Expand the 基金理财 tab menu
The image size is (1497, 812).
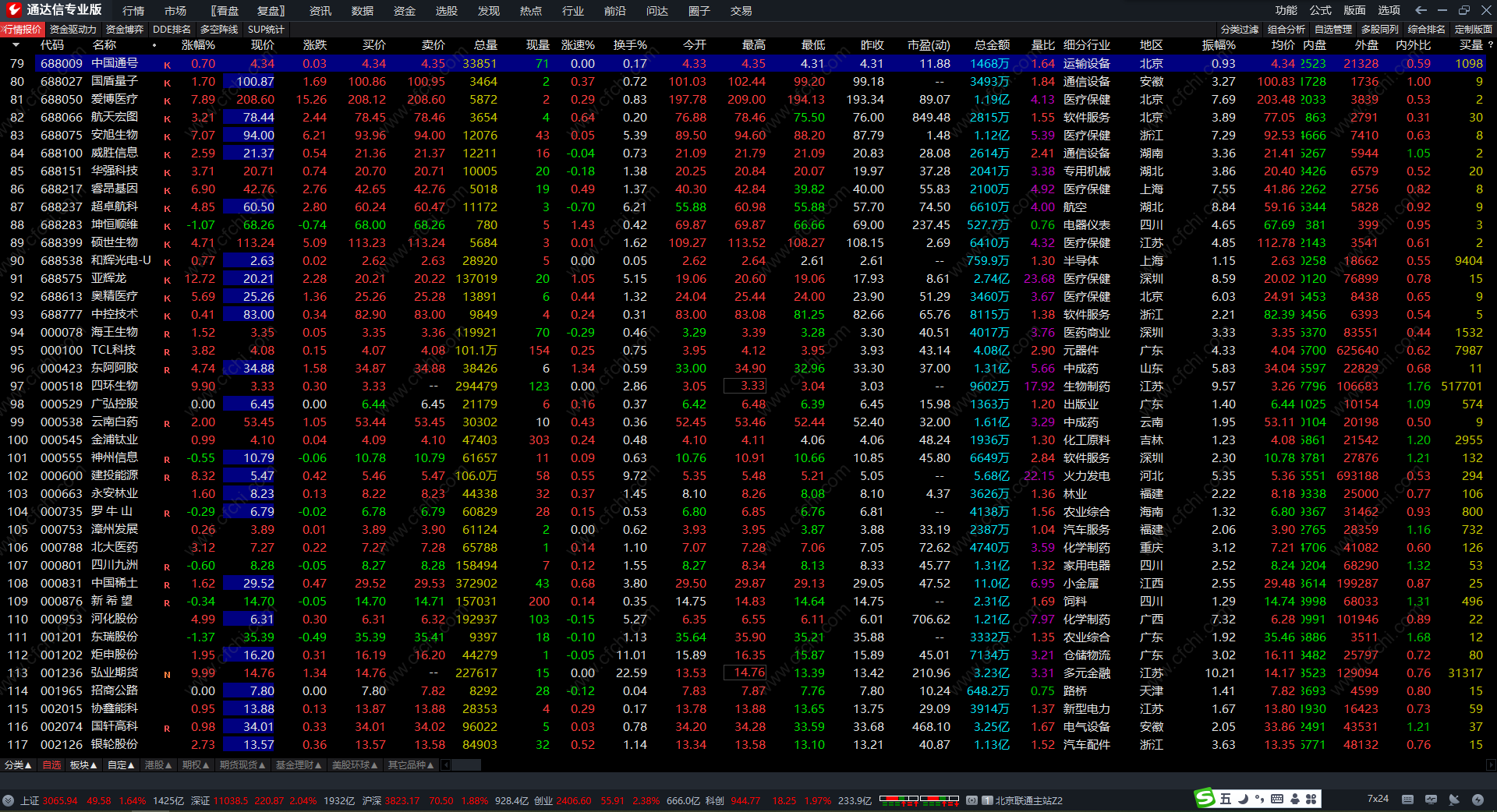[299, 765]
